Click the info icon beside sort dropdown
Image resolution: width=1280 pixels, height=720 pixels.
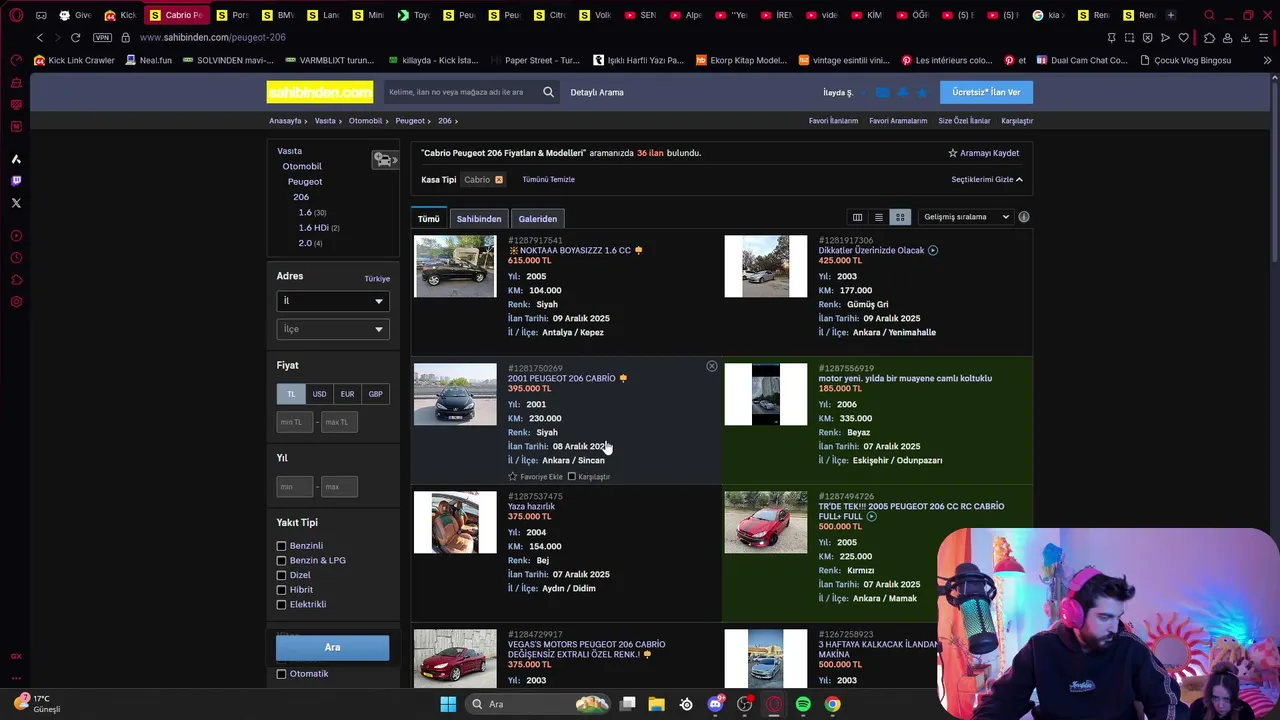(1023, 217)
